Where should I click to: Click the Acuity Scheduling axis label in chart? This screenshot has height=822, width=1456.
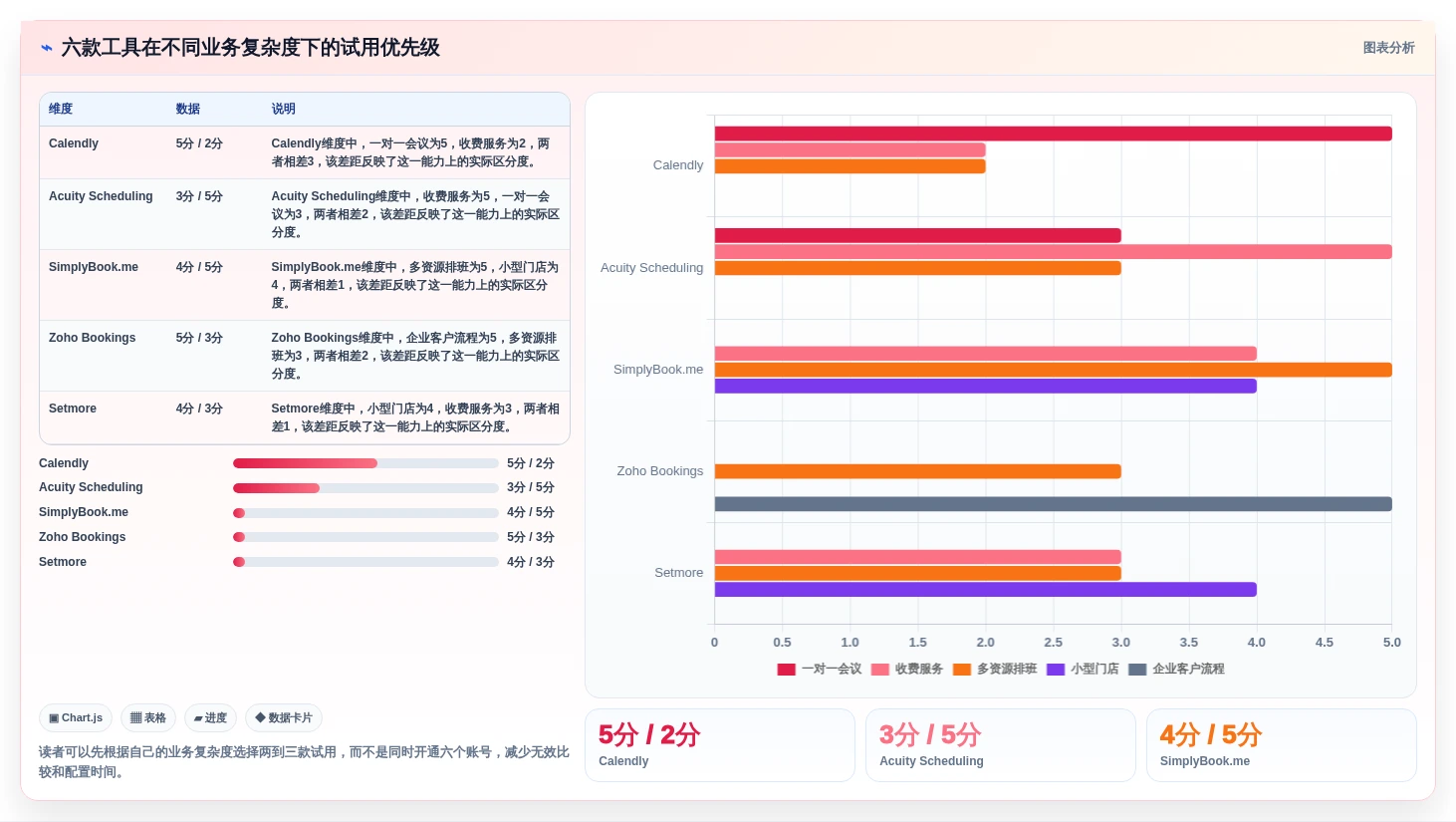click(652, 268)
